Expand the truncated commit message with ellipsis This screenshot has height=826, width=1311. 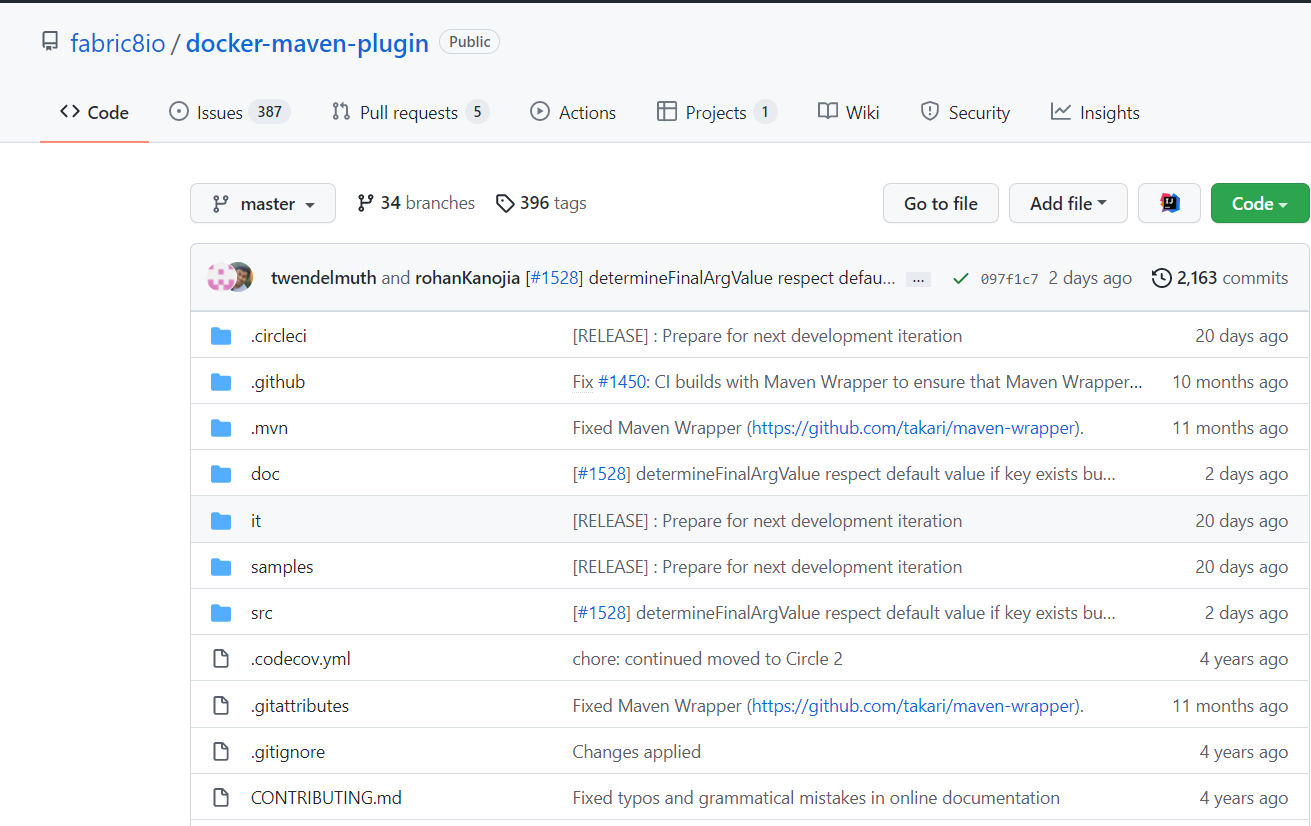point(918,278)
